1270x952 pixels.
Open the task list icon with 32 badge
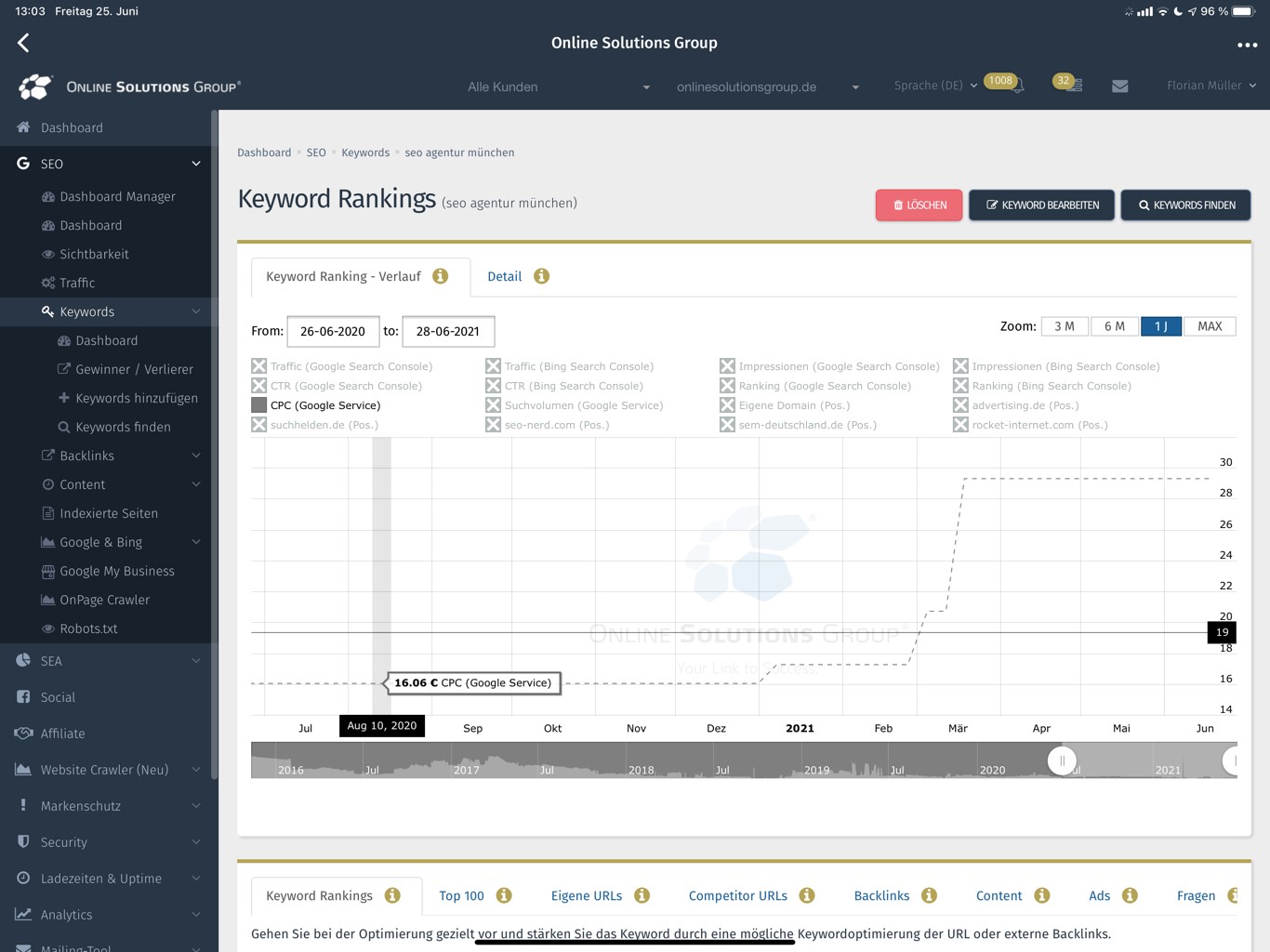click(x=1073, y=85)
